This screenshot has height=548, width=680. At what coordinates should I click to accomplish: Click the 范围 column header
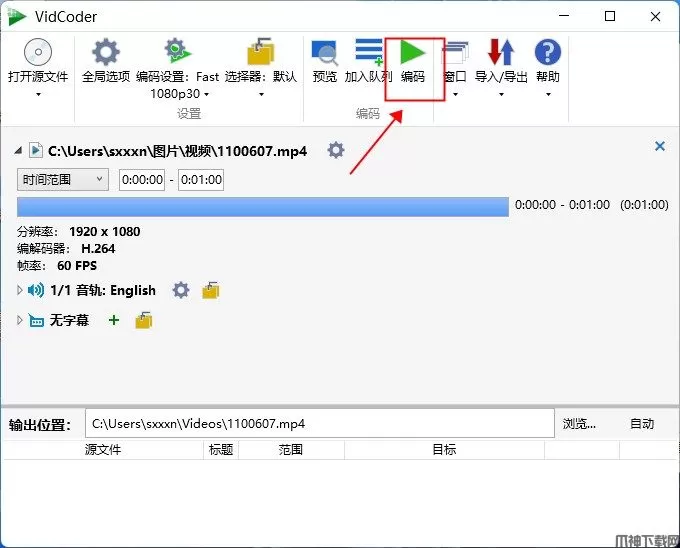click(291, 450)
